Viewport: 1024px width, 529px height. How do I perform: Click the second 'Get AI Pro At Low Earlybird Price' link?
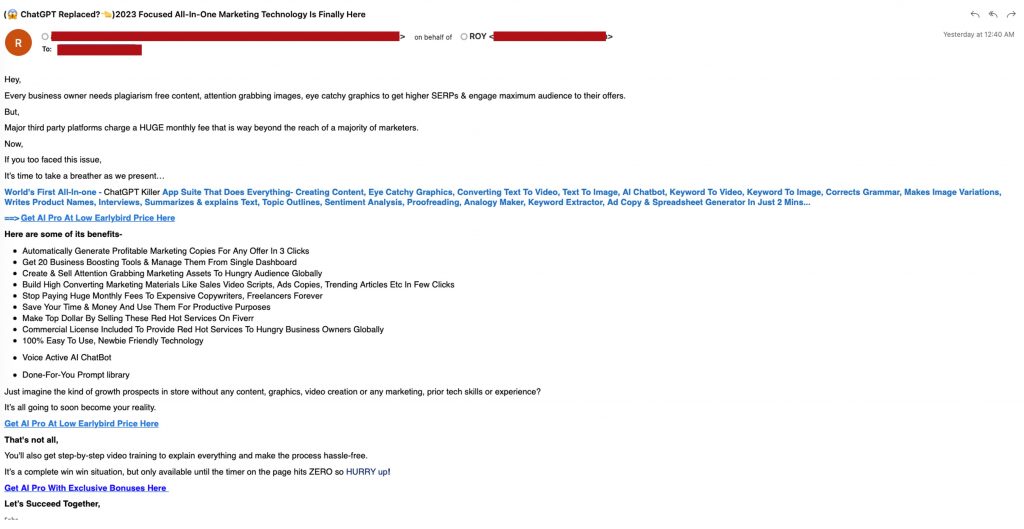81,424
